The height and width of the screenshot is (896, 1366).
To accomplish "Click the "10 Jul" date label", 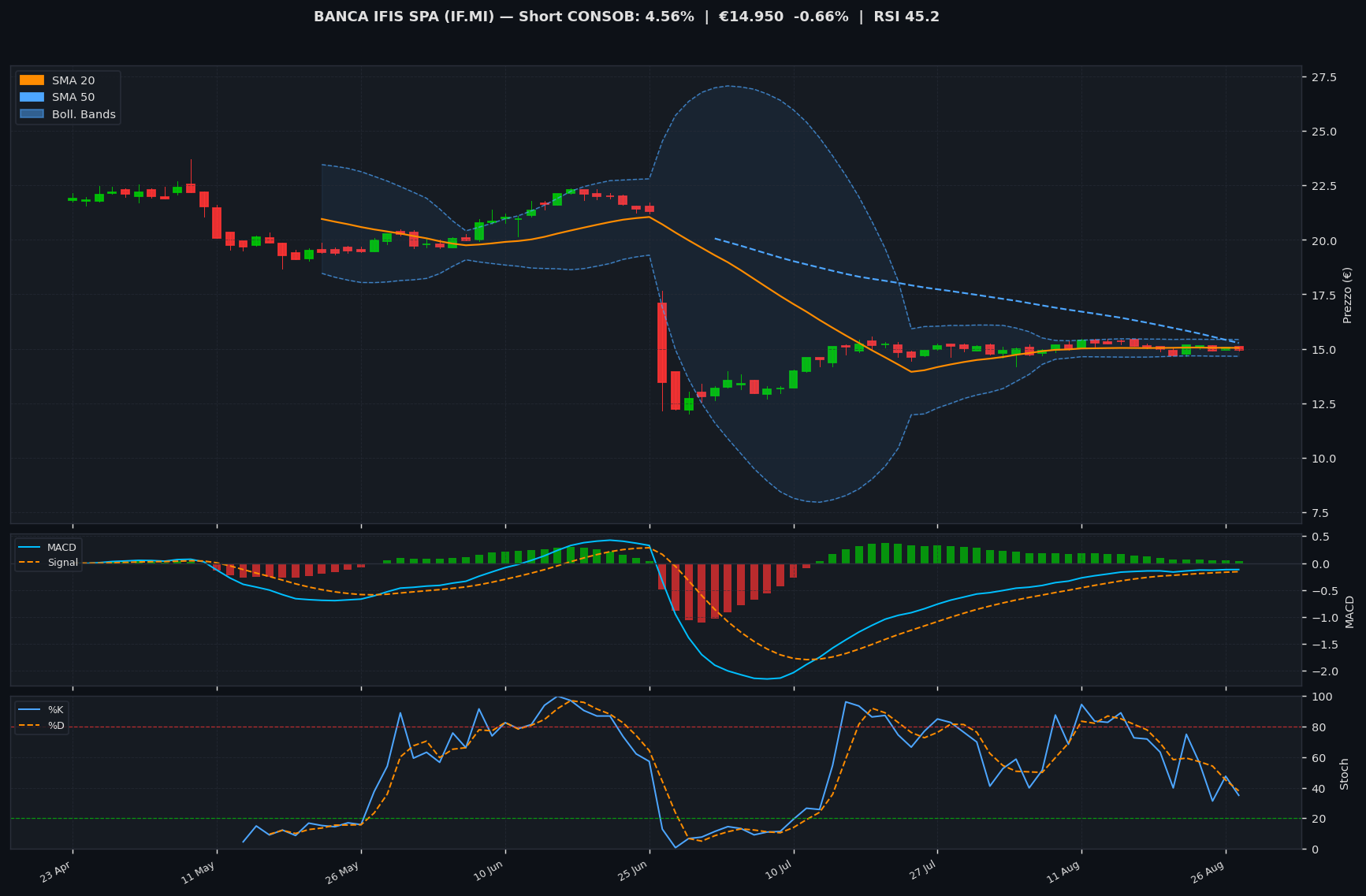I will (778, 870).
